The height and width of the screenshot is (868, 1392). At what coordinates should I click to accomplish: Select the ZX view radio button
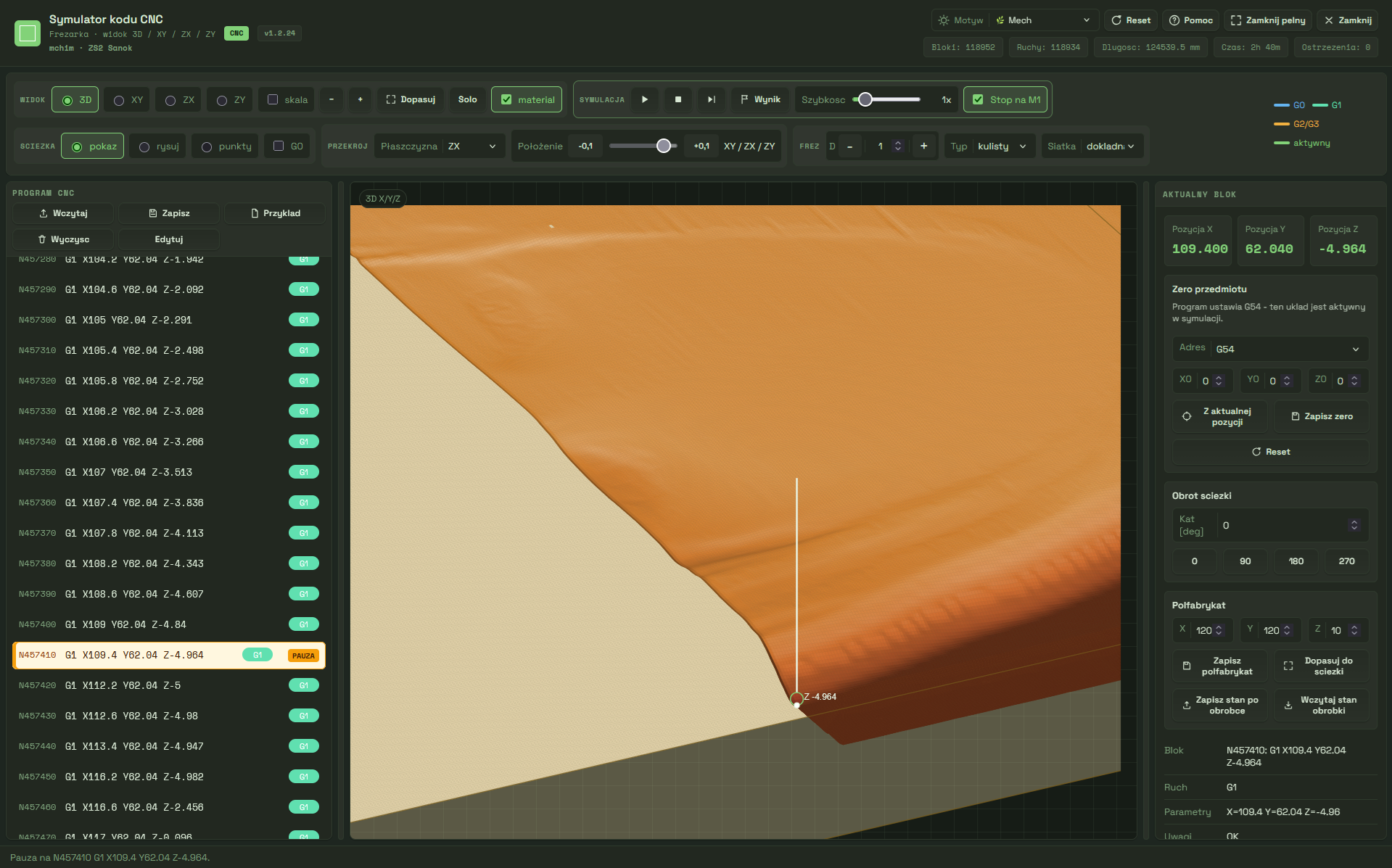click(x=178, y=99)
